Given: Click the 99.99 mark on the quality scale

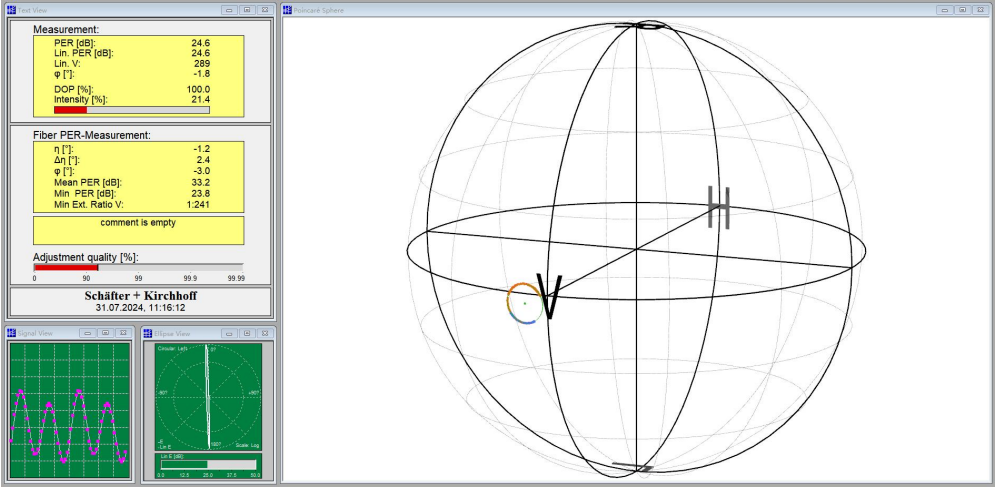Looking at the screenshot, I should click(236, 278).
